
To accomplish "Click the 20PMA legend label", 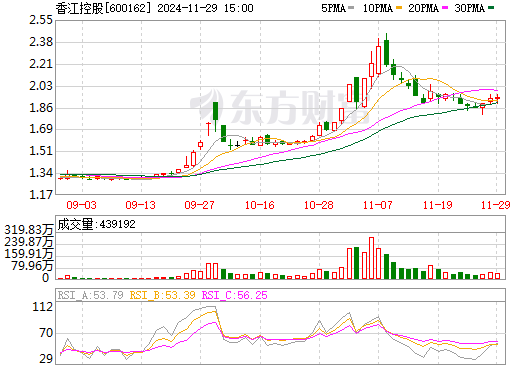I will tap(423, 8).
